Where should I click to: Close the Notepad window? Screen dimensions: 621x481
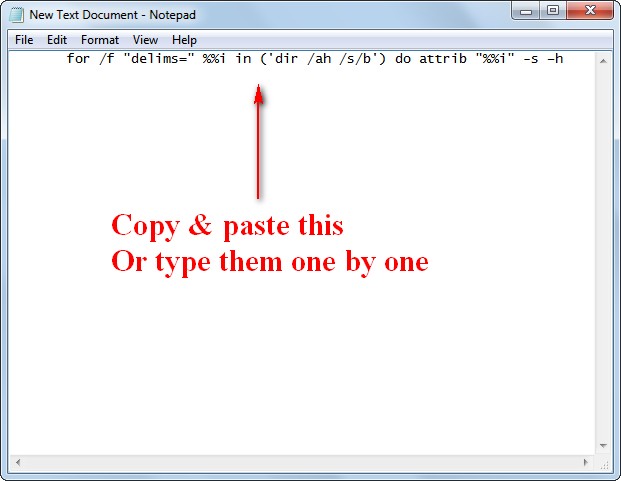(x=590, y=10)
